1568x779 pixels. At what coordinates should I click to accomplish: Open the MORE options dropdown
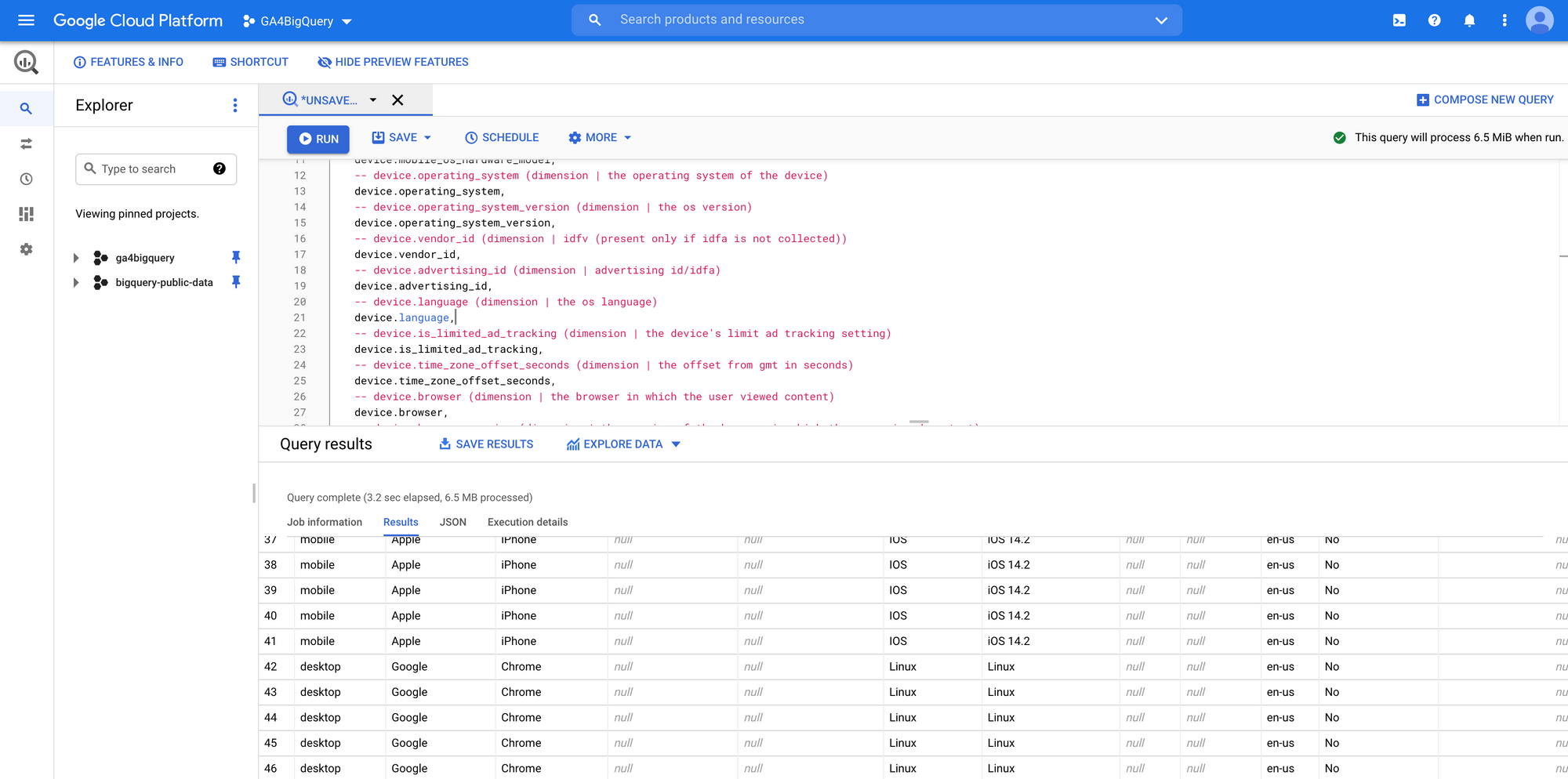pyautogui.click(x=600, y=137)
